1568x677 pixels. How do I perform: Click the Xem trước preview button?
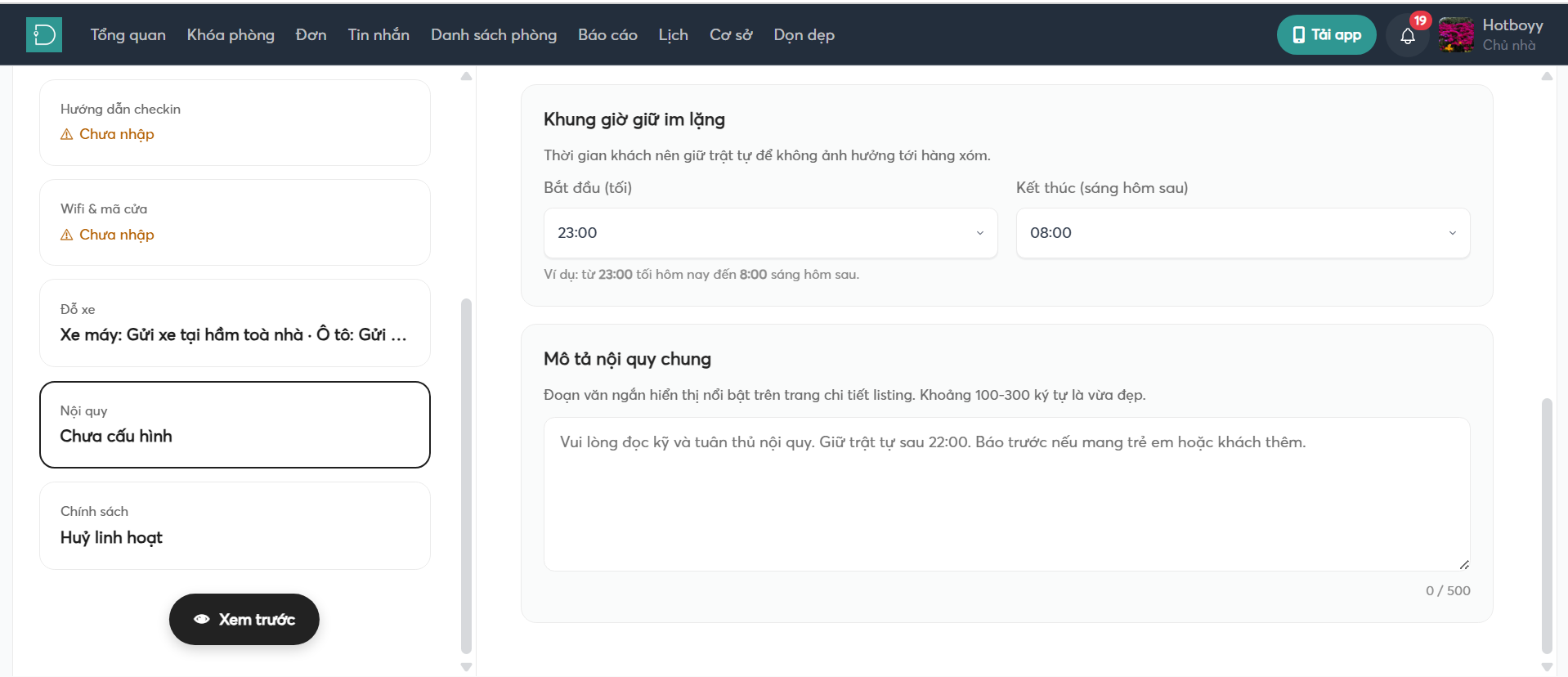pos(244,619)
